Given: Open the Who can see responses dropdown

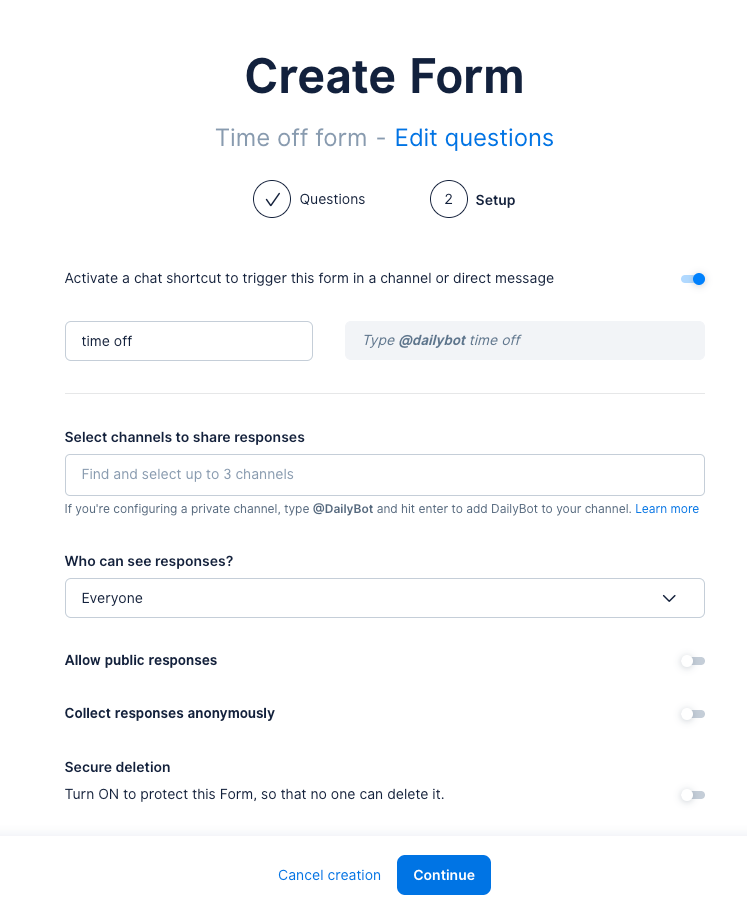Looking at the screenshot, I should click(384, 598).
